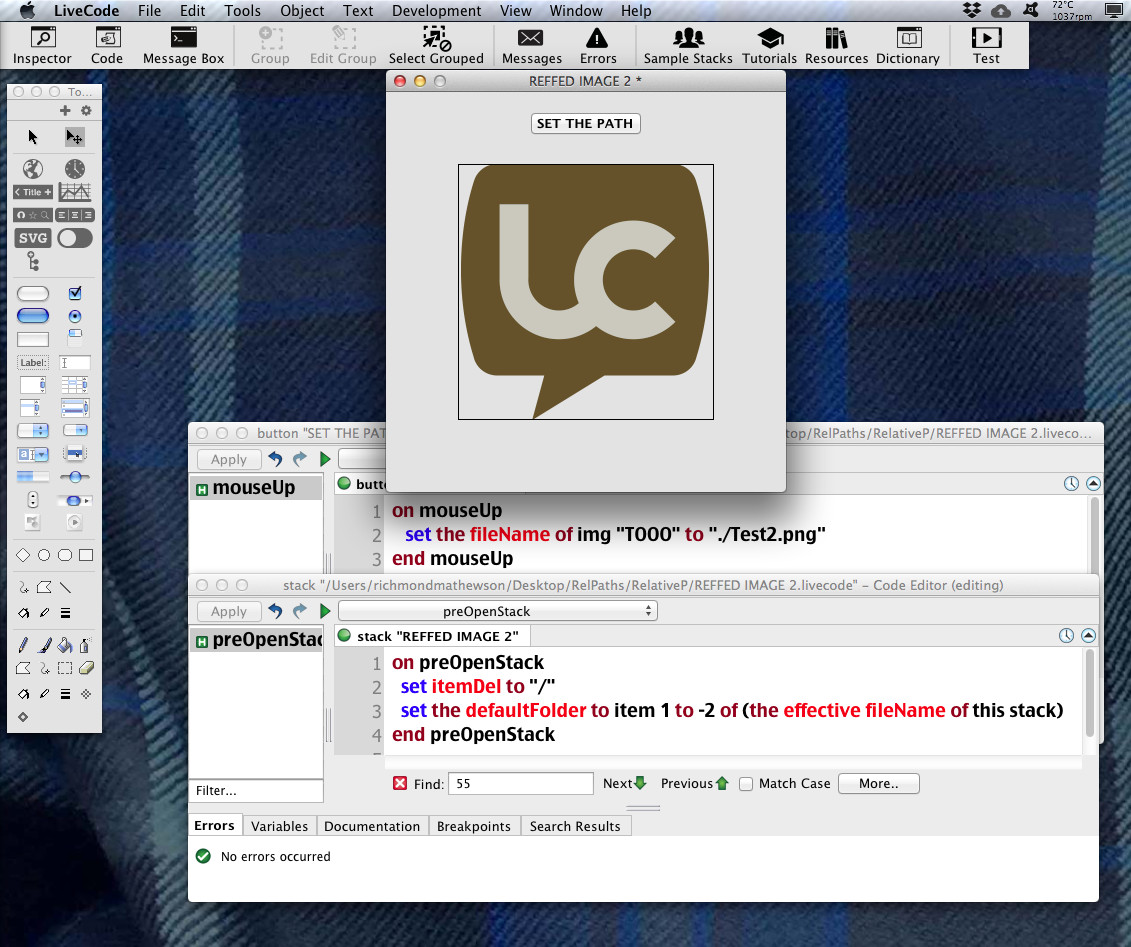Click the More.. button in find bar

[878, 784]
